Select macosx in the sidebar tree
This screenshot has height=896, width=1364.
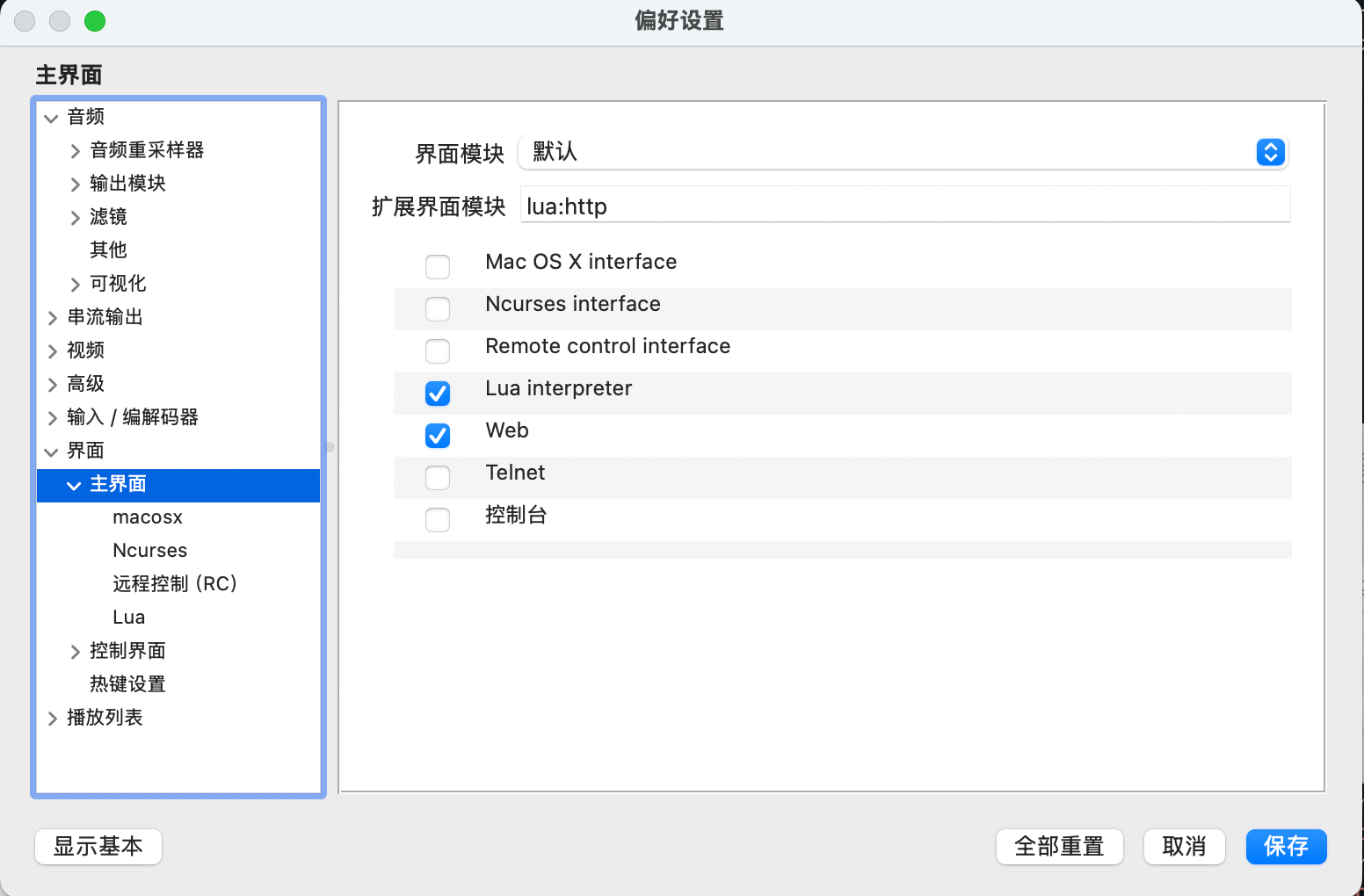click(148, 517)
